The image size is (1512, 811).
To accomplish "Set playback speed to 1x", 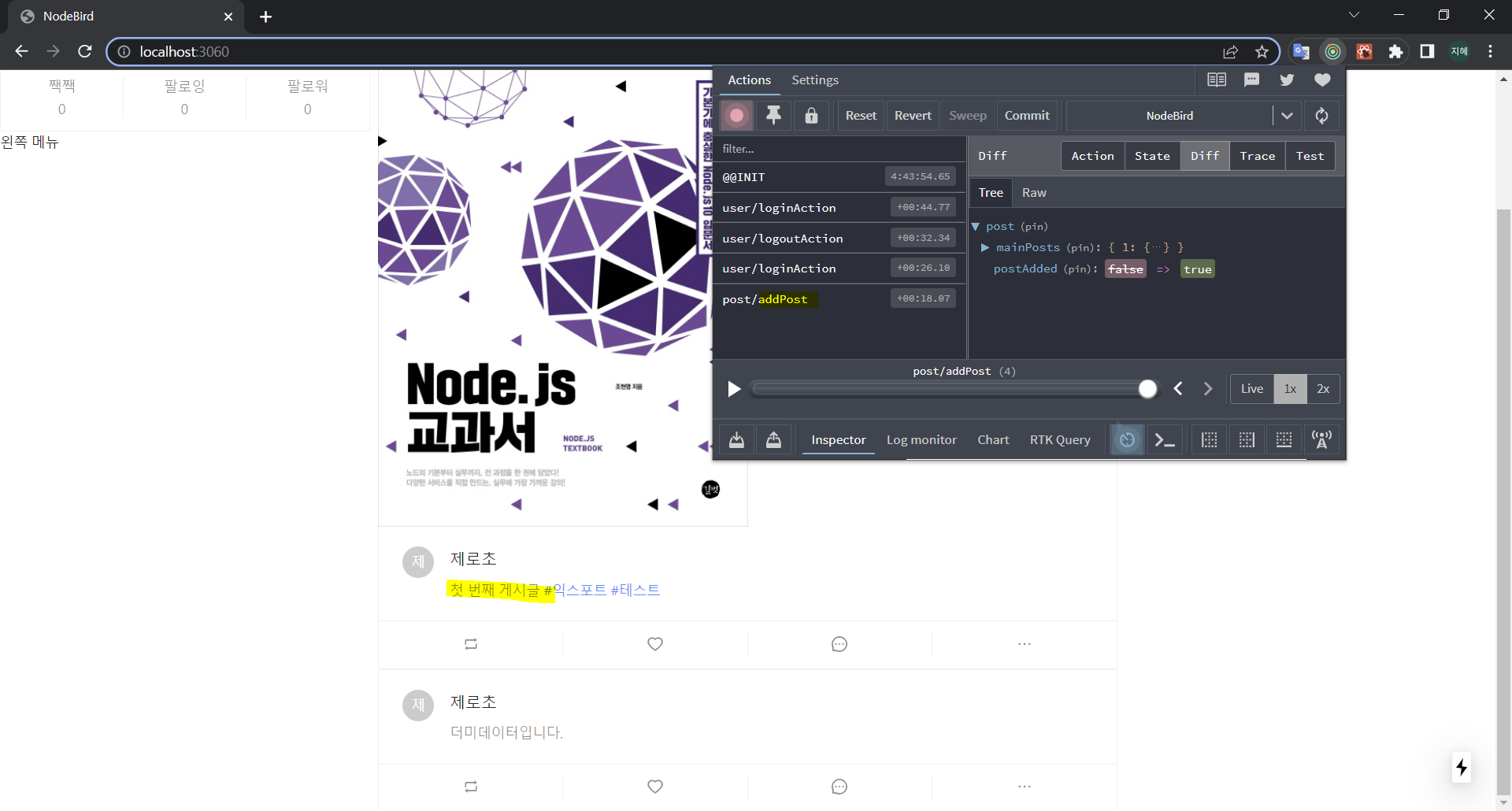I will [1290, 389].
